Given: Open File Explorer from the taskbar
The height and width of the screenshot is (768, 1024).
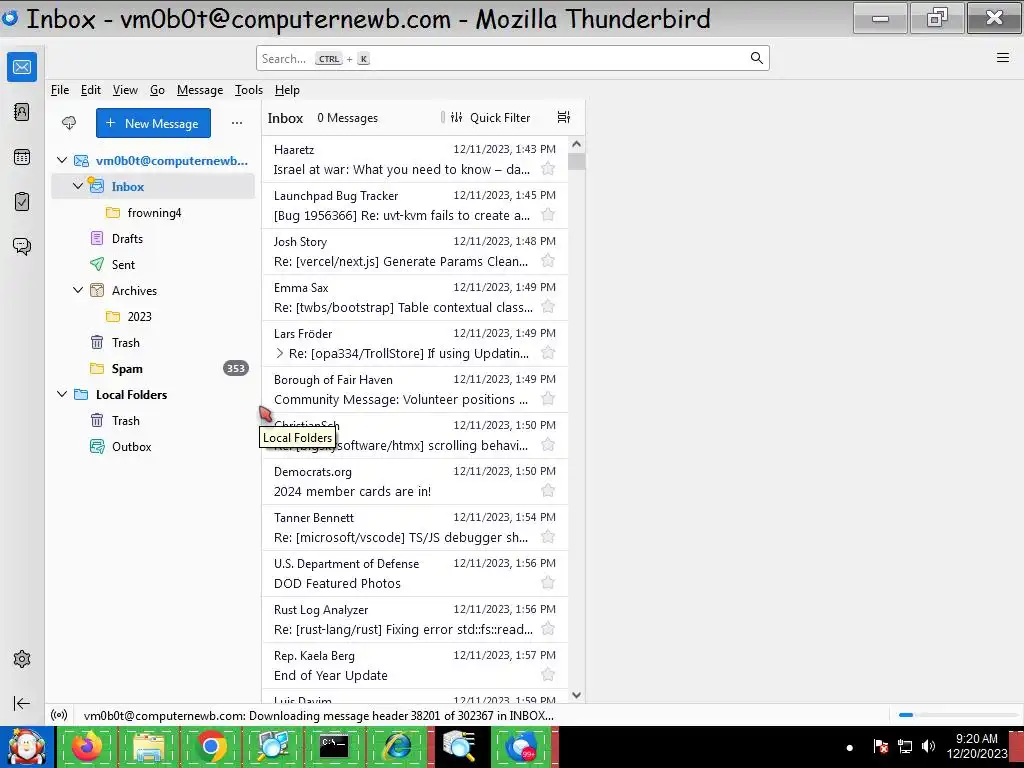Looking at the screenshot, I should coord(148,746).
